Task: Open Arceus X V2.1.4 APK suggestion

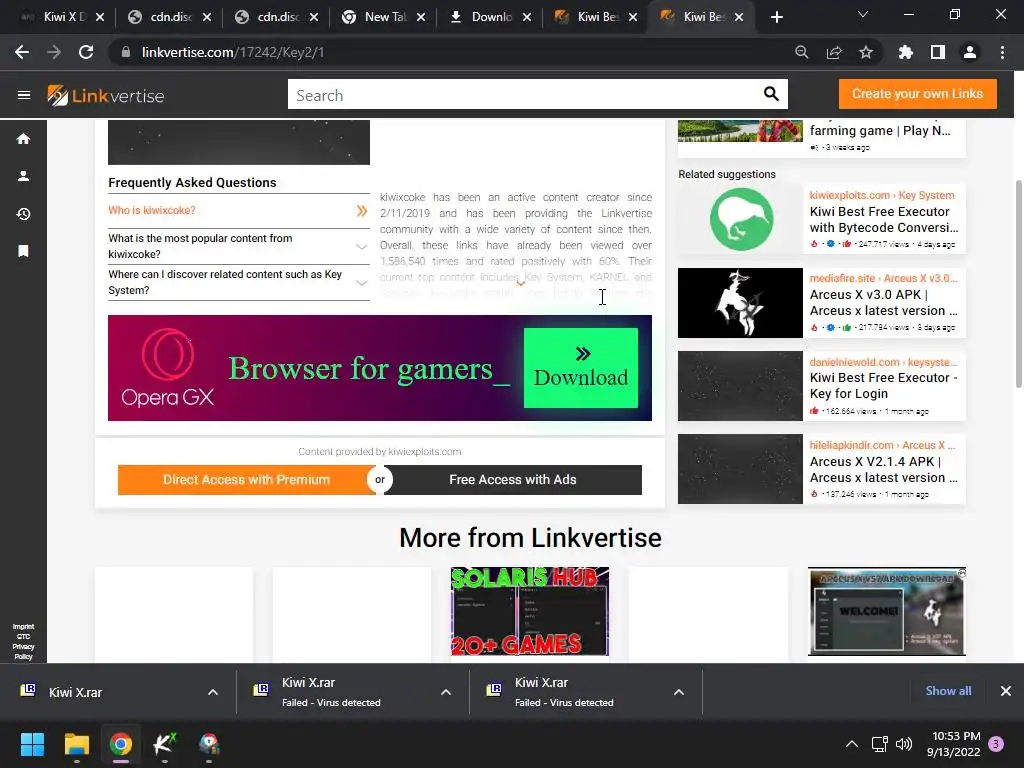Action: [x=822, y=469]
